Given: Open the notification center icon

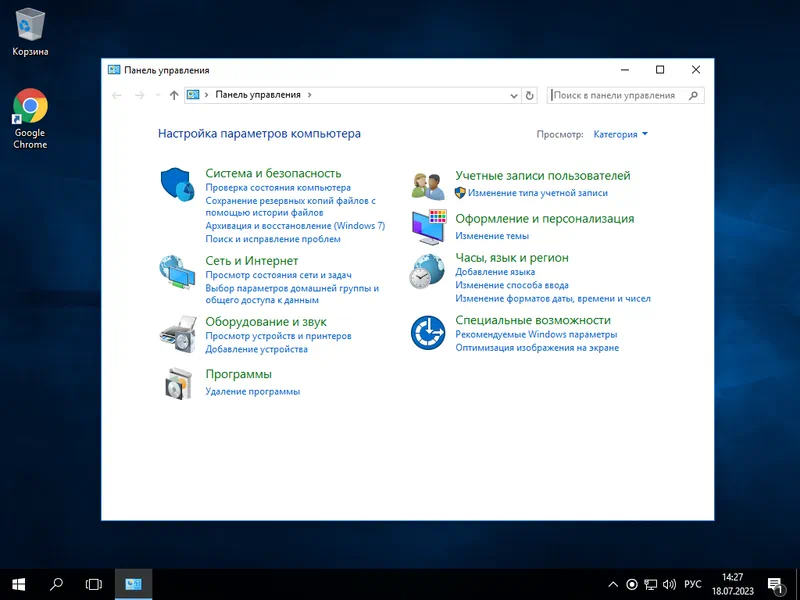Looking at the screenshot, I should click(x=776, y=586).
